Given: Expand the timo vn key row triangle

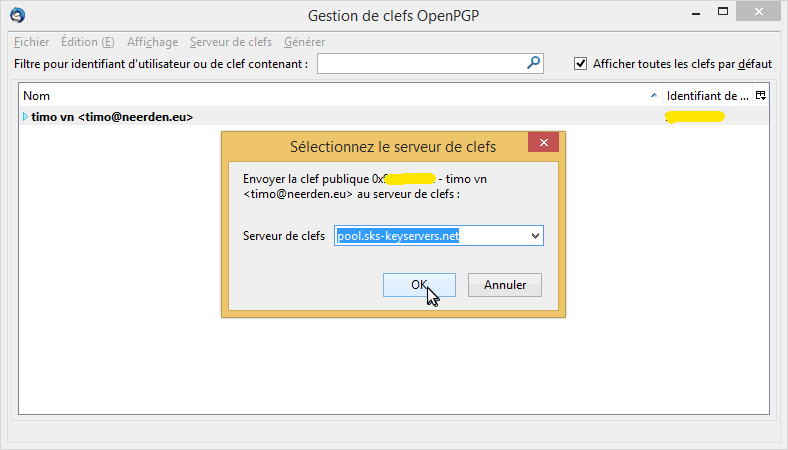Looking at the screenshot, I should pyautogui.click(x=25, y=117).
